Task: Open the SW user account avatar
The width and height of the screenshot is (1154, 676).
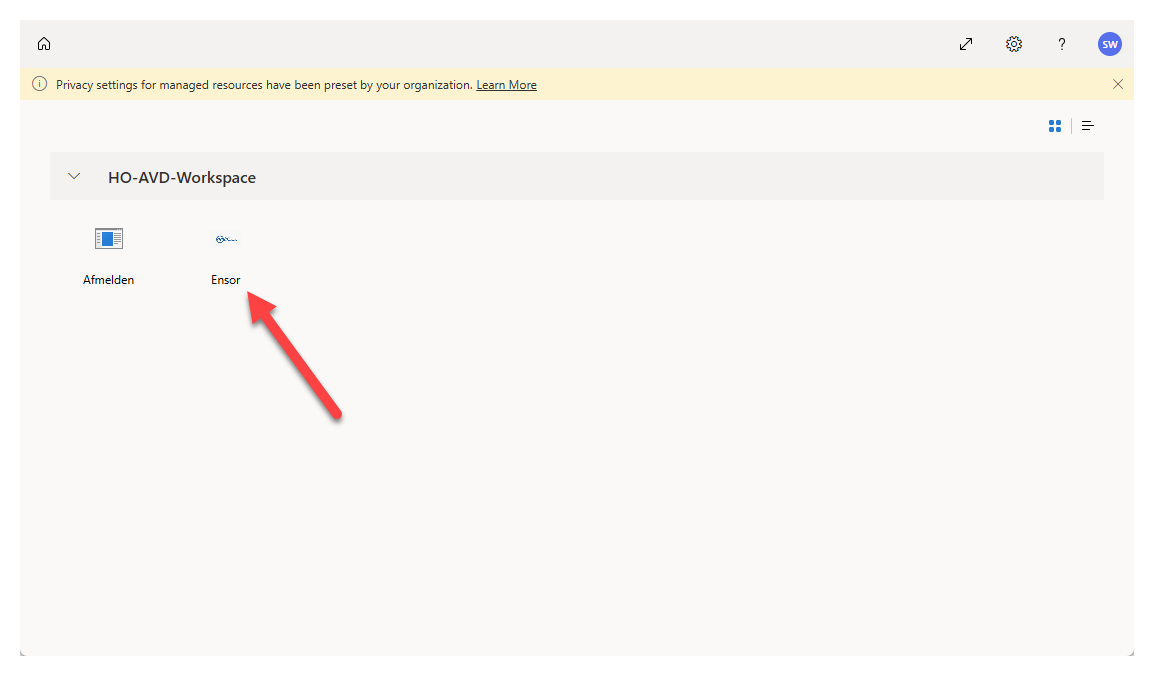Action: click(x=1109, y=44)
